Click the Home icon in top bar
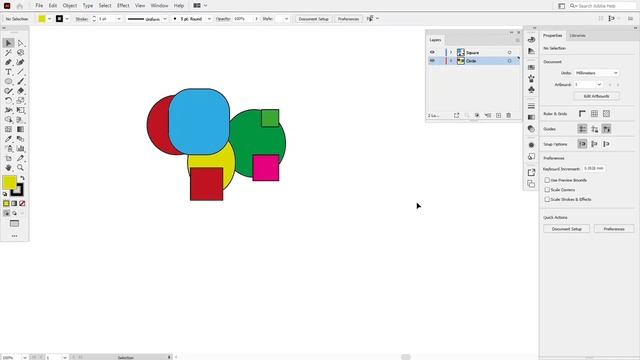Image resolution: width=640 pixels, height=360 pixels. (x=20, y=6)
